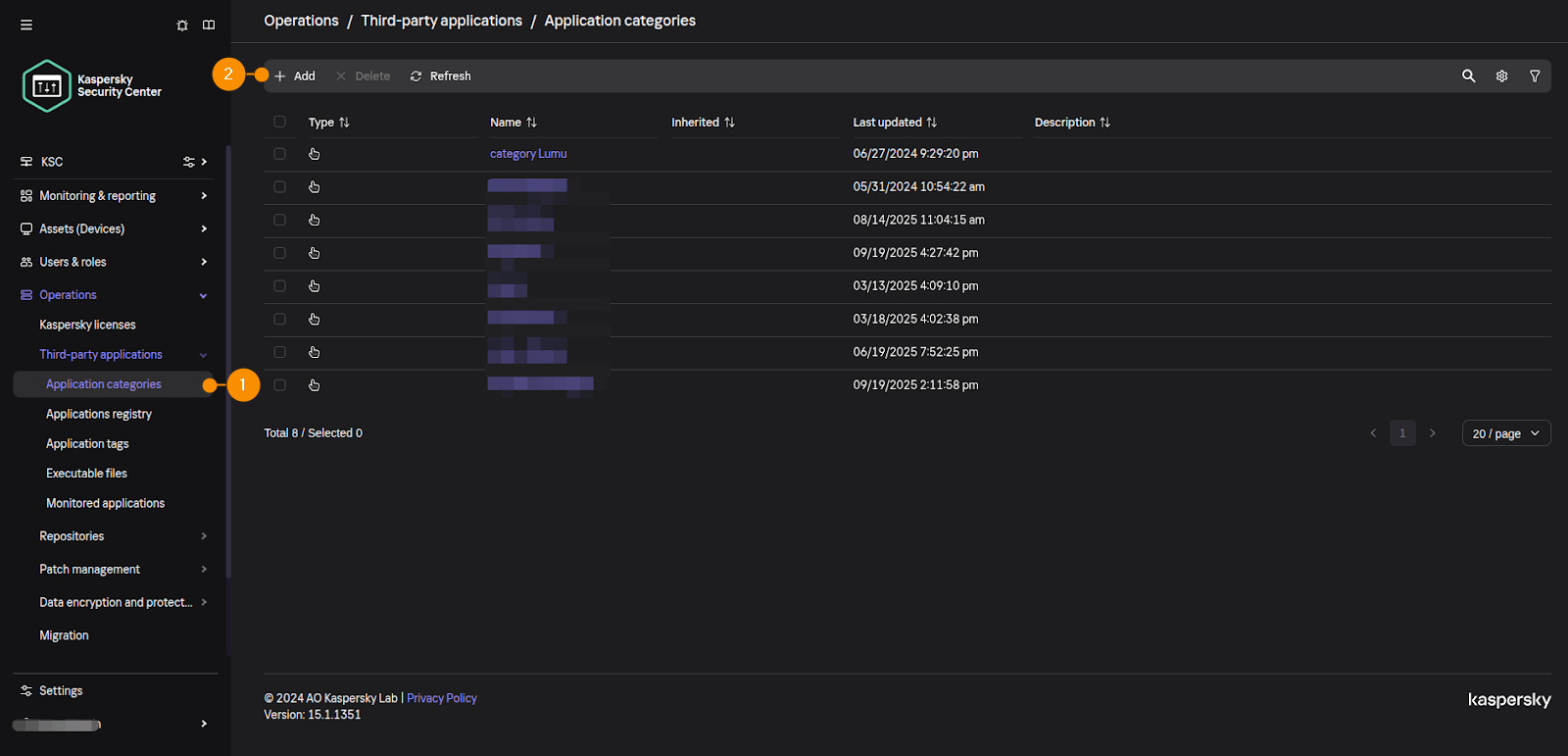Click the Kaspersky Security Center logo
Screen dimensions: 1568x756
click(91, 86)
